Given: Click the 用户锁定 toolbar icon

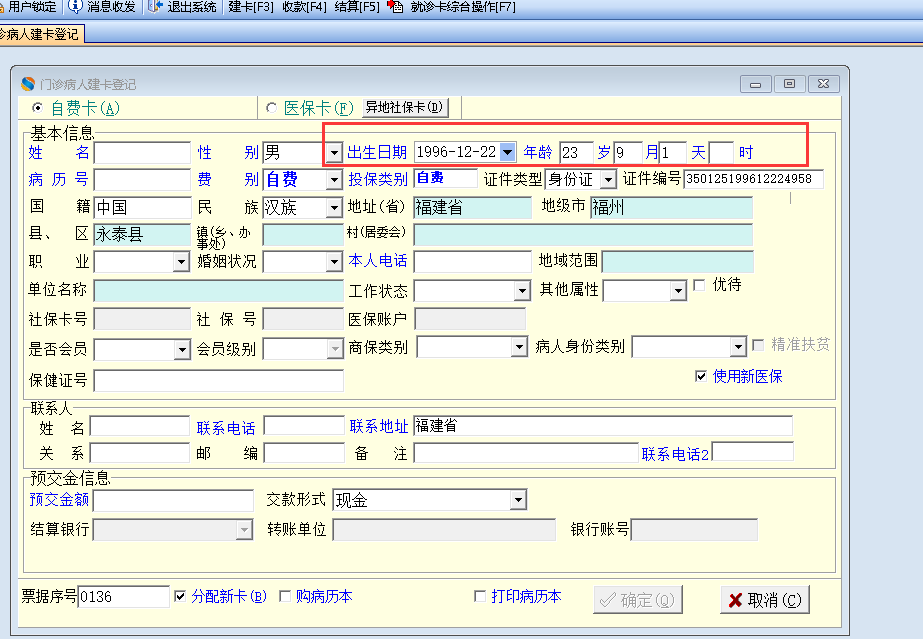Looking at the screenshot, I should (2, 6).
